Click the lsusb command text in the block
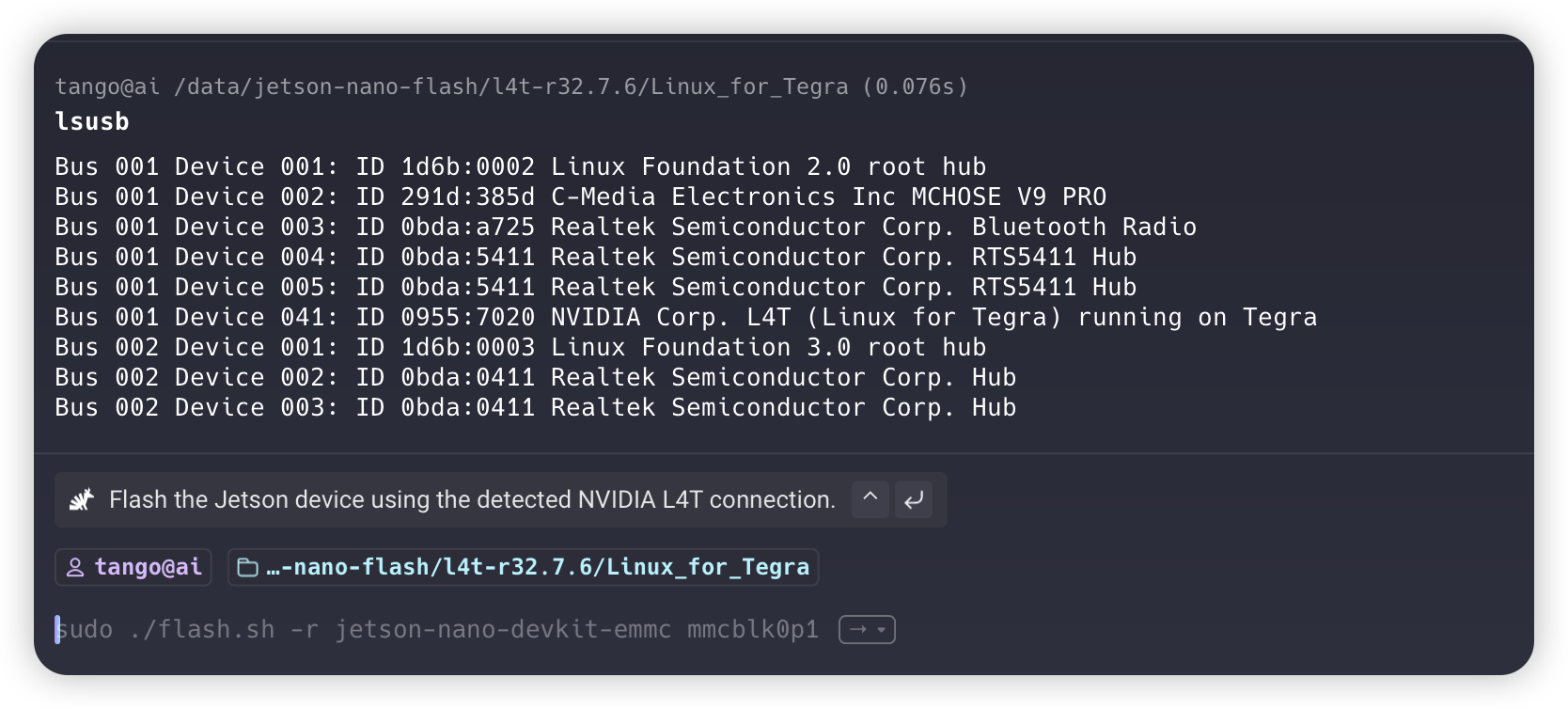The width and height of the screenshot is (1568, 709). pyautogui.click(x=92, y=121)
